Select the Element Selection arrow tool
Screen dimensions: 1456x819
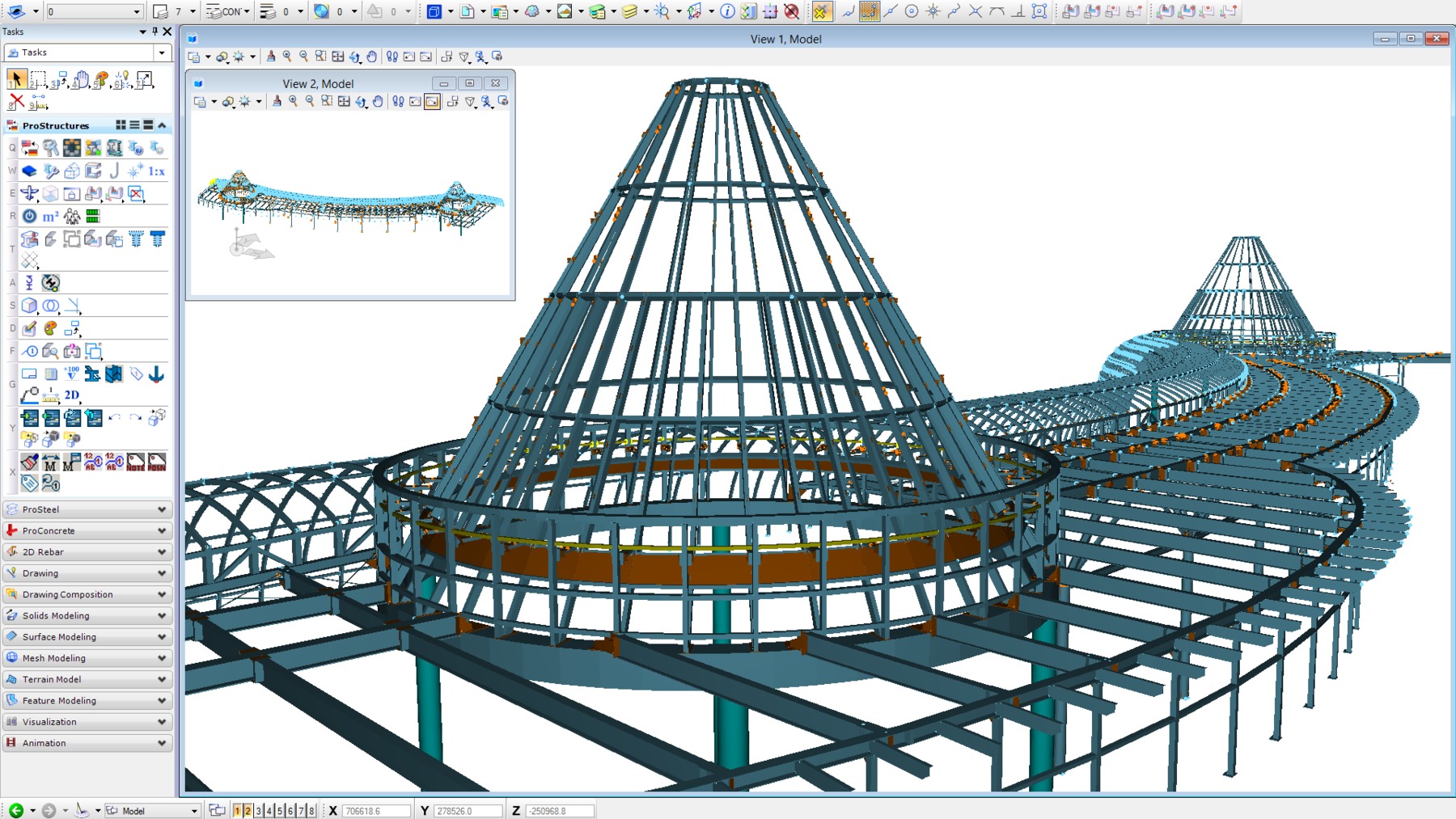coord(15,79)
